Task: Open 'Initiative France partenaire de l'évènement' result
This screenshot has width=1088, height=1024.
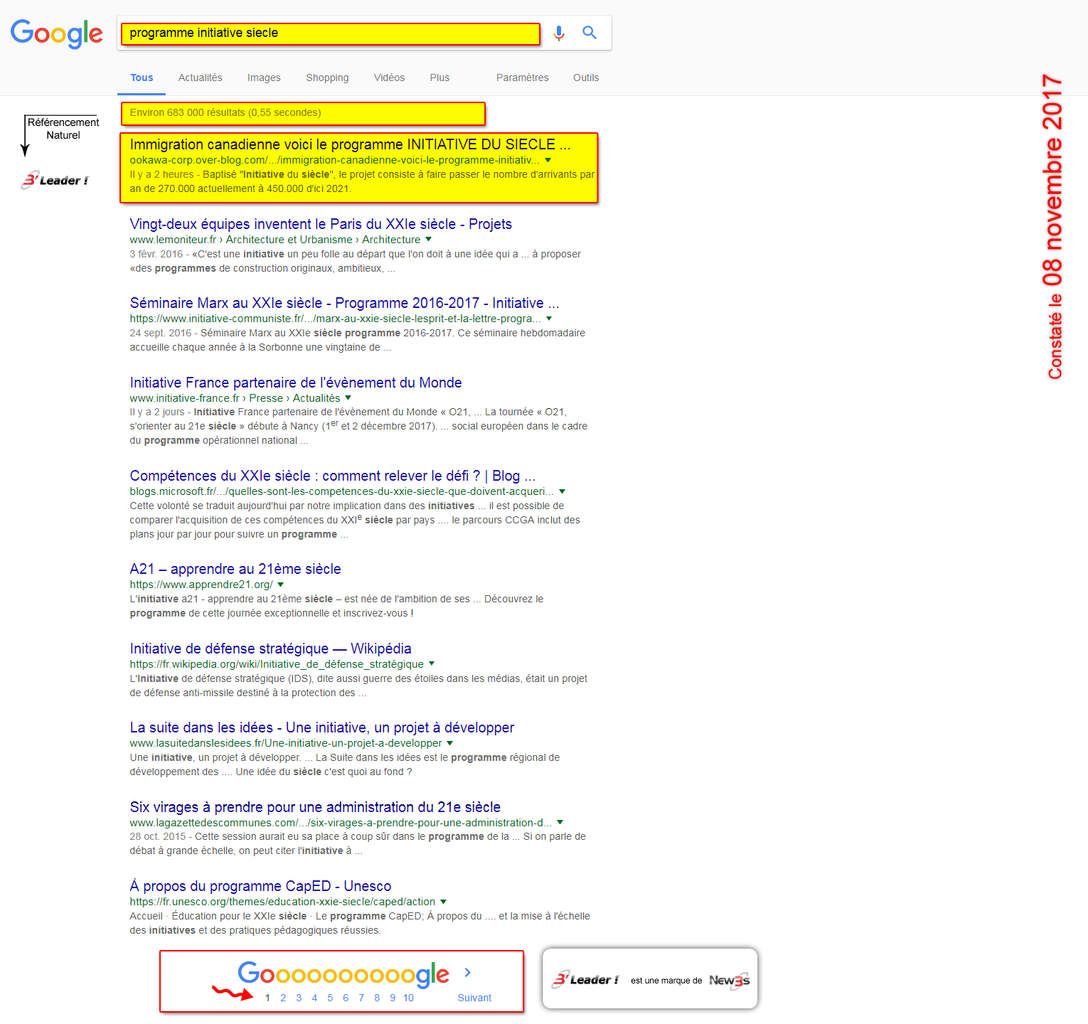Action: [x=296, y=382]
